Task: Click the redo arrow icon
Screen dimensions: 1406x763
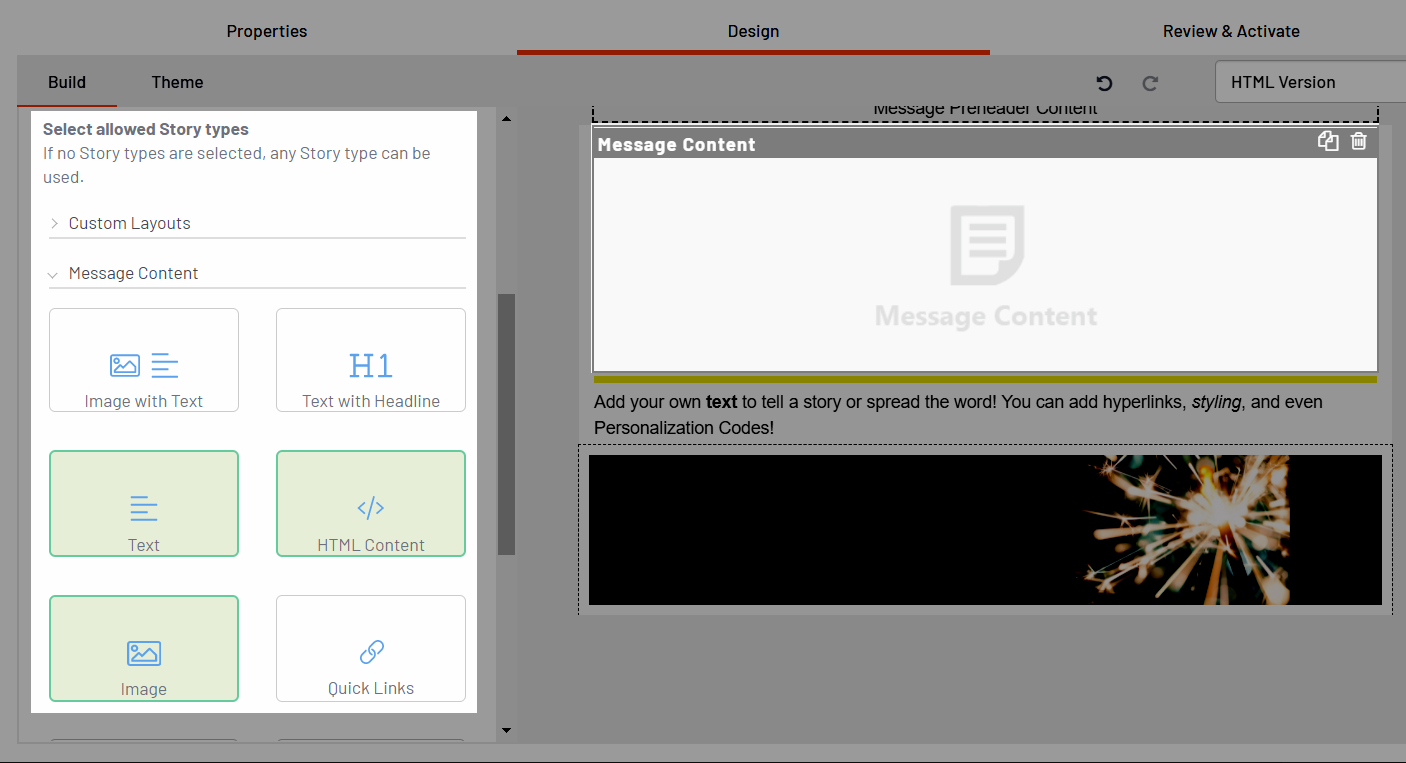Action: pos(1150,83)
